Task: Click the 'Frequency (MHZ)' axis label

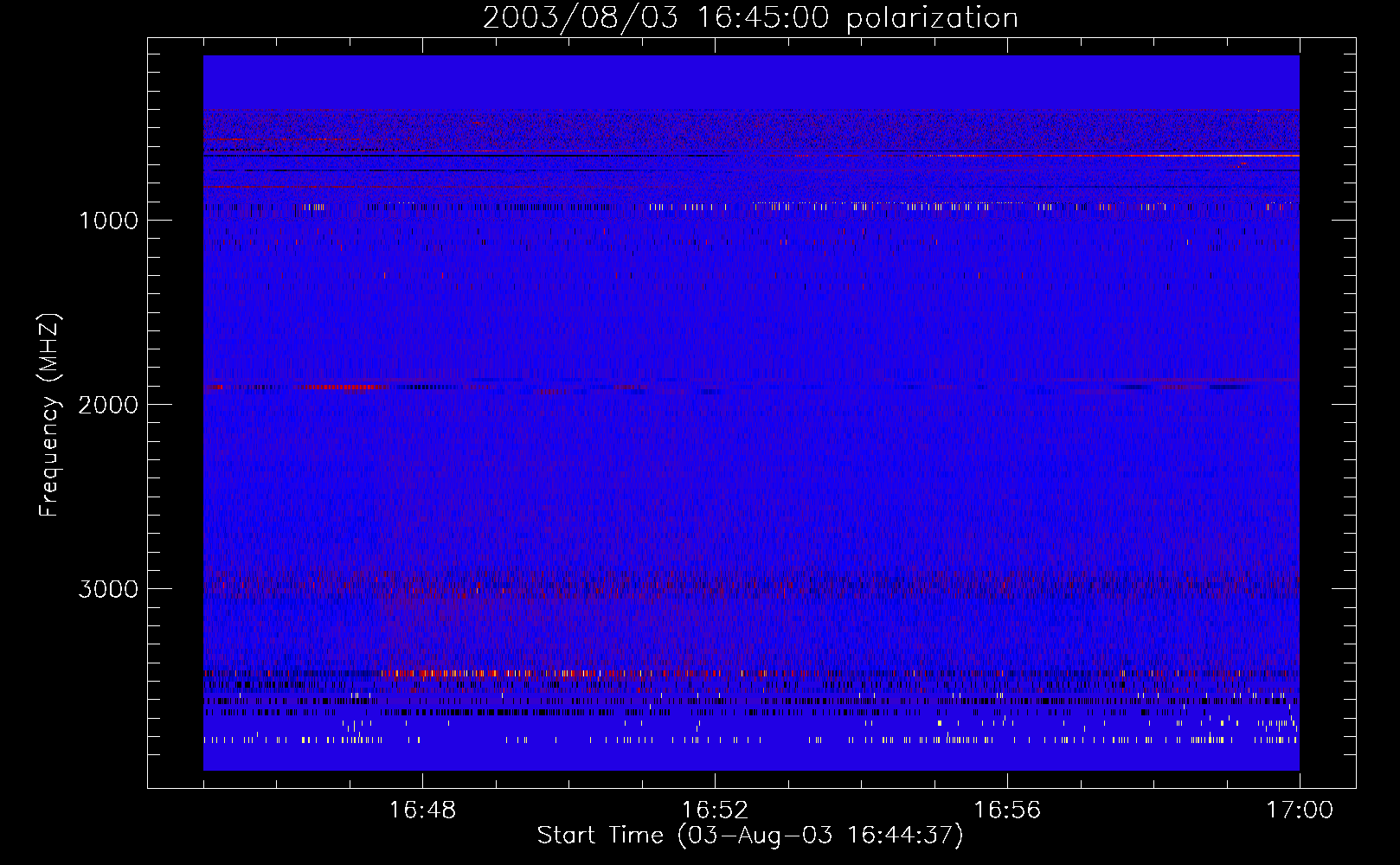Action: (49, 415)
